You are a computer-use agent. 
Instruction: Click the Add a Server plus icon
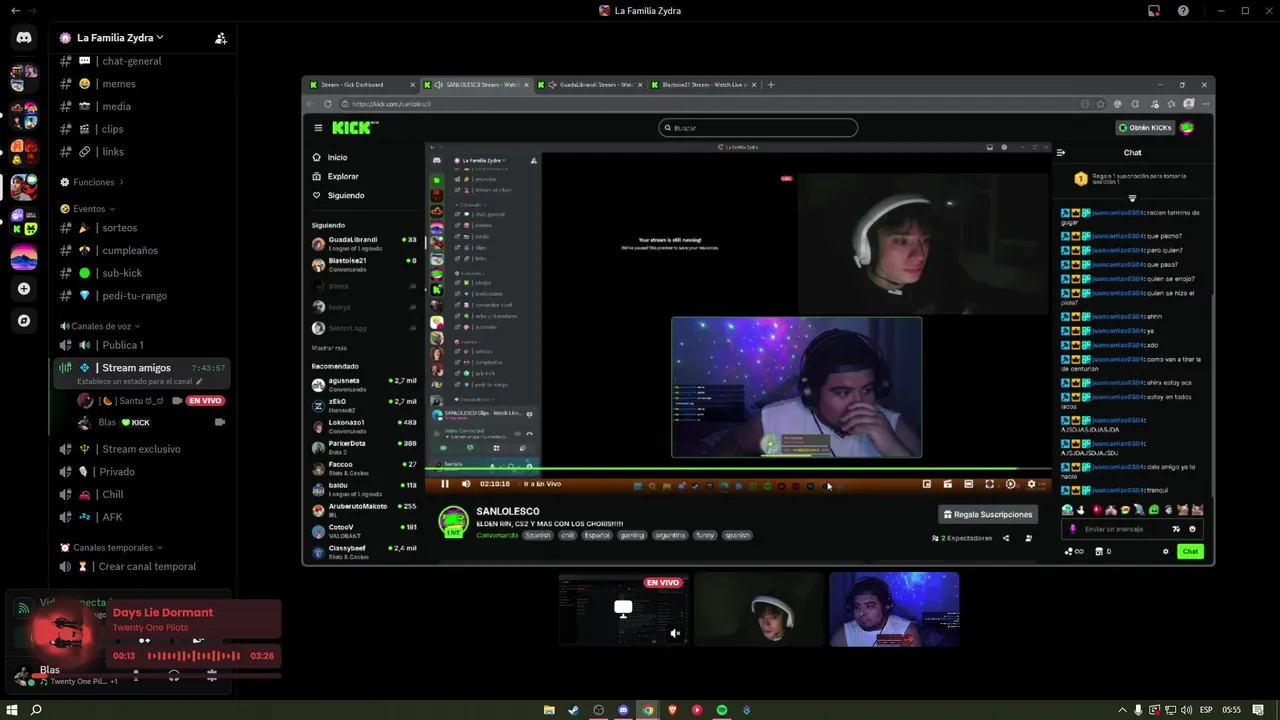point(24,289)
